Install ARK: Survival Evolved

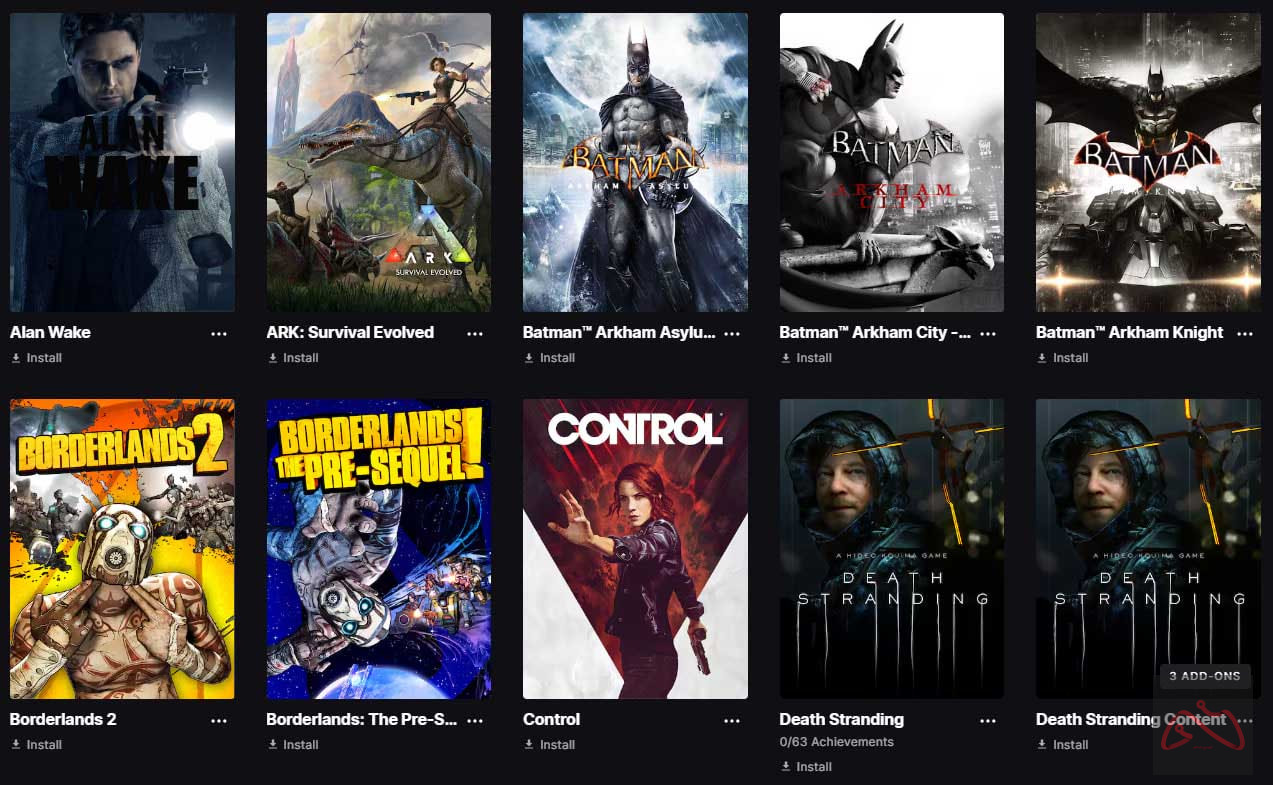[x=293, y=358]
